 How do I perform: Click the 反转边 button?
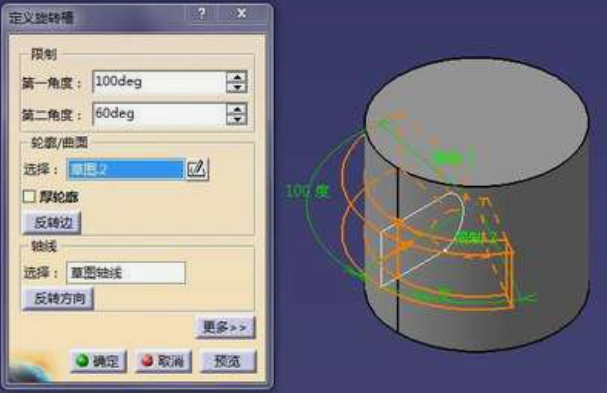click(x=52, y=222)
